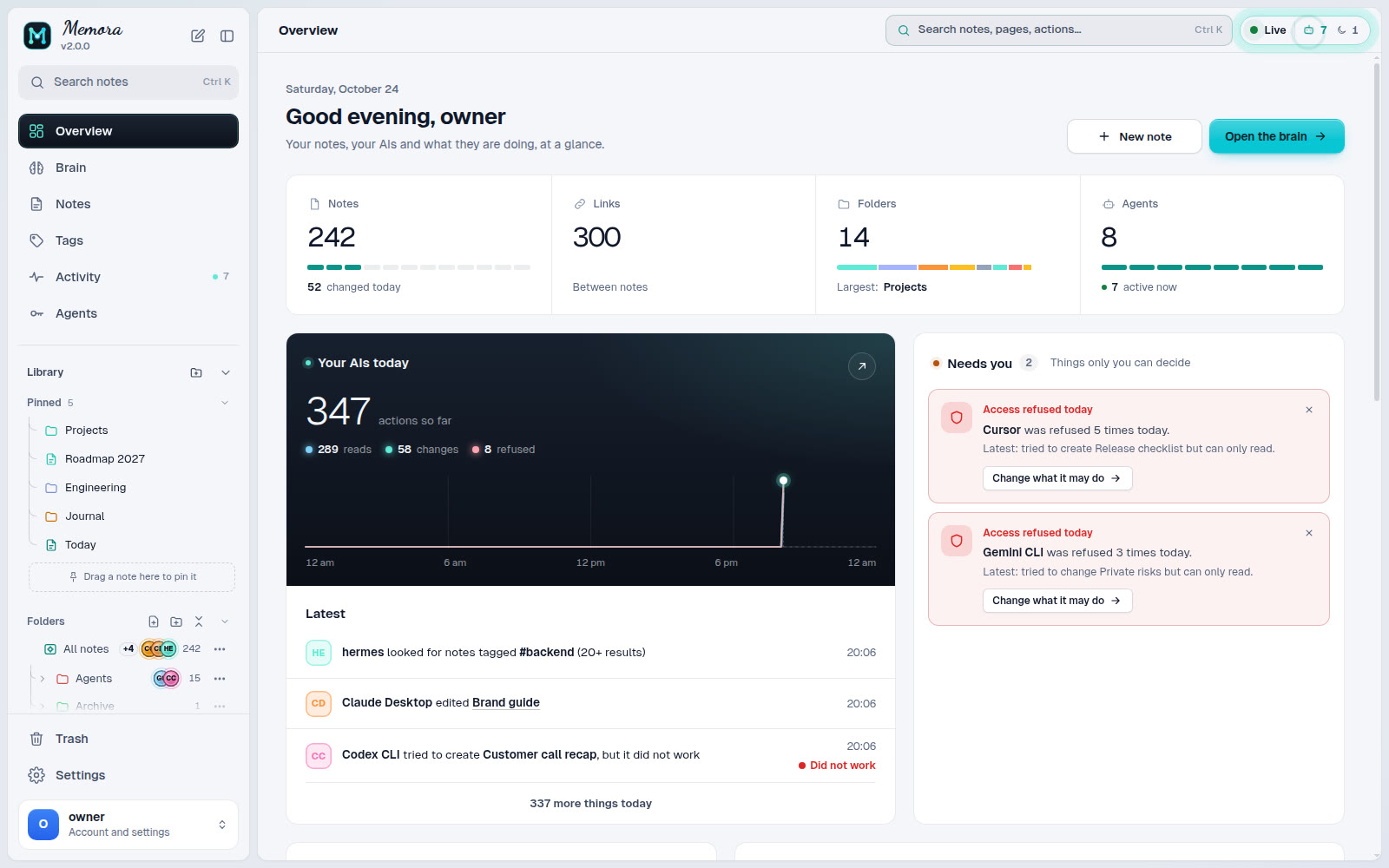Open Settings from the sidebar
Screen dimensions: 1389x868
click(x=128, y=775)
